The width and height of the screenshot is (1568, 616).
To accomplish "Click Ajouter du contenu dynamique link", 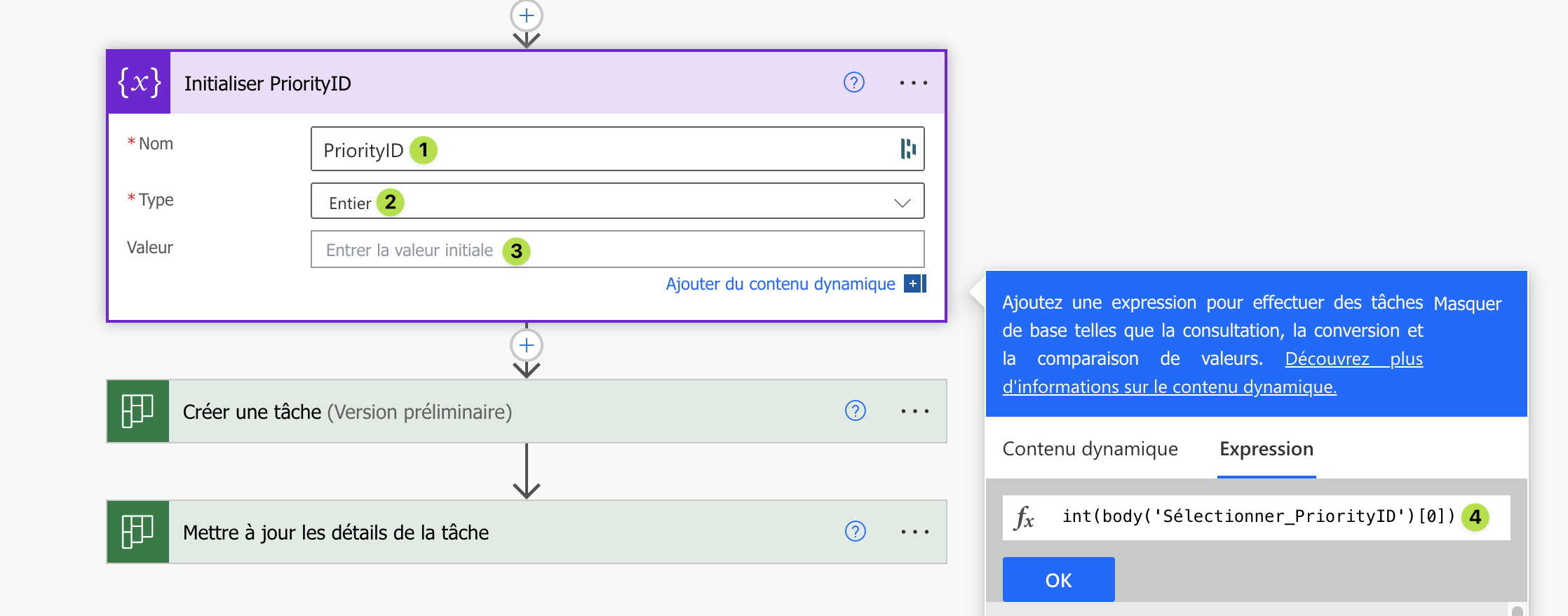I will 780,284.
